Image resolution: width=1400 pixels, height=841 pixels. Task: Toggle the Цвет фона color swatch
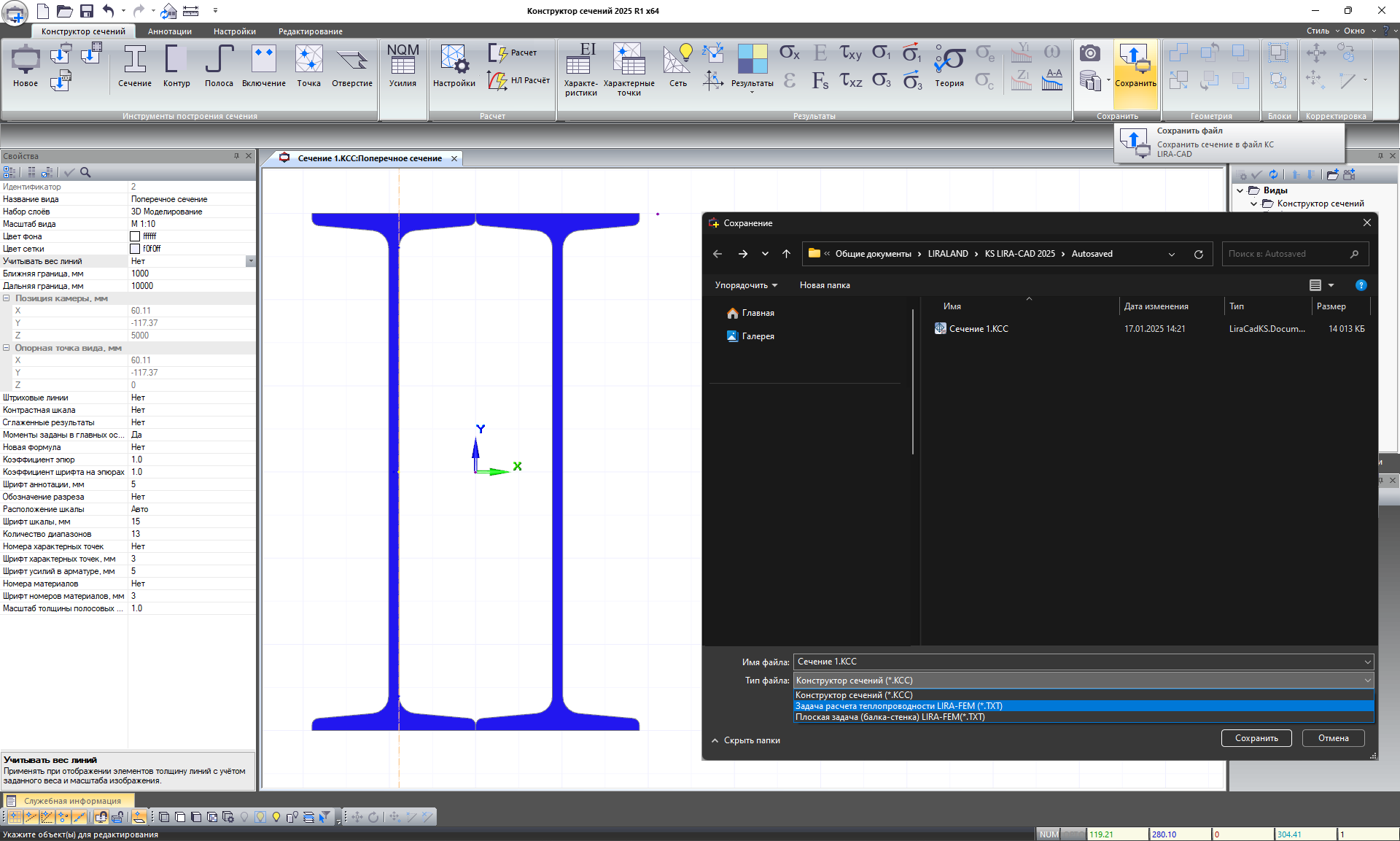tap(135, 236)
